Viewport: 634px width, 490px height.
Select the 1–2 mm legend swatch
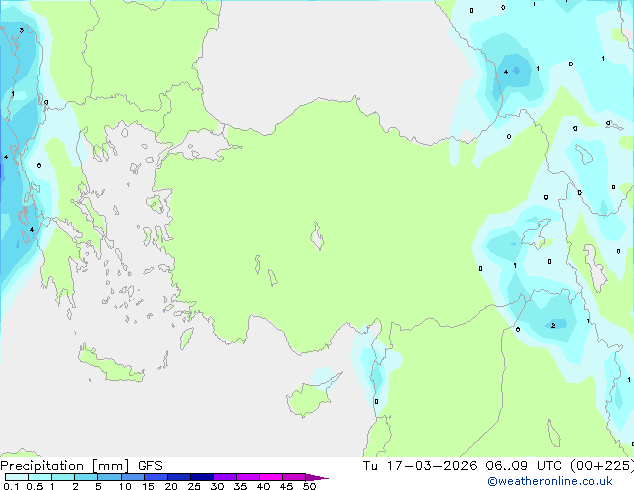[63, 477]
